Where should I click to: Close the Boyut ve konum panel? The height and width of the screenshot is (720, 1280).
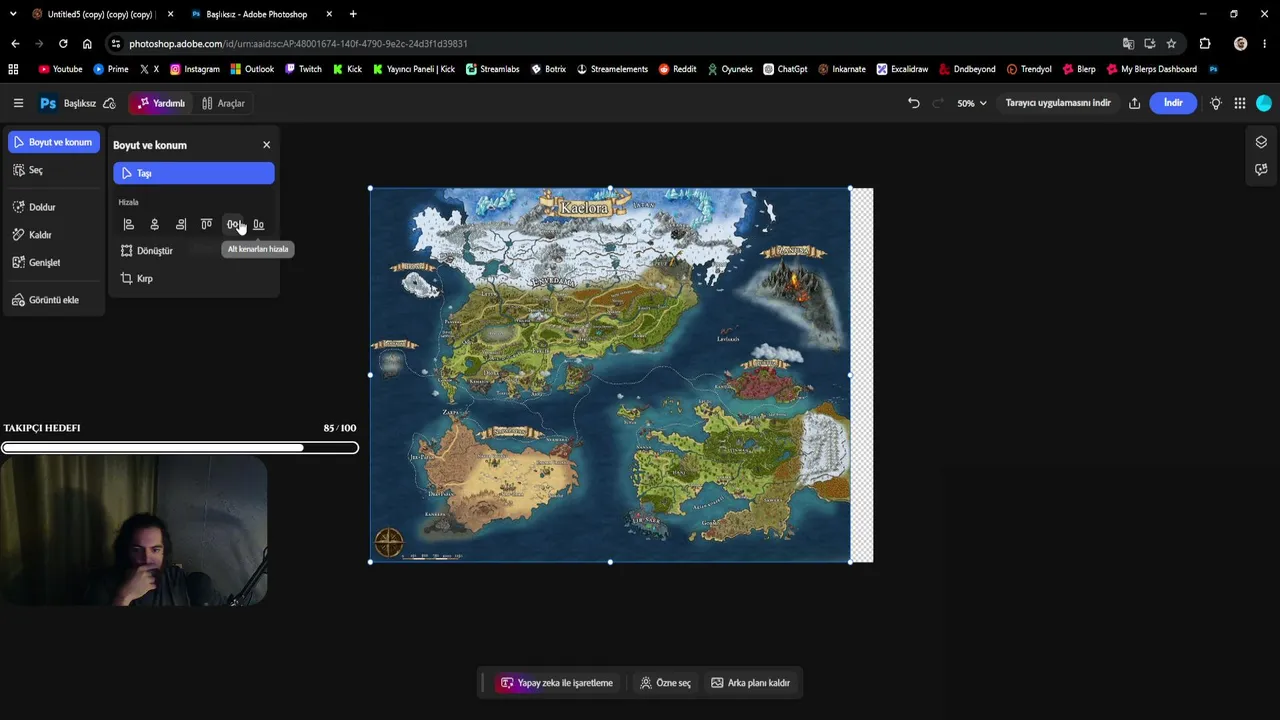coord(266,145)
